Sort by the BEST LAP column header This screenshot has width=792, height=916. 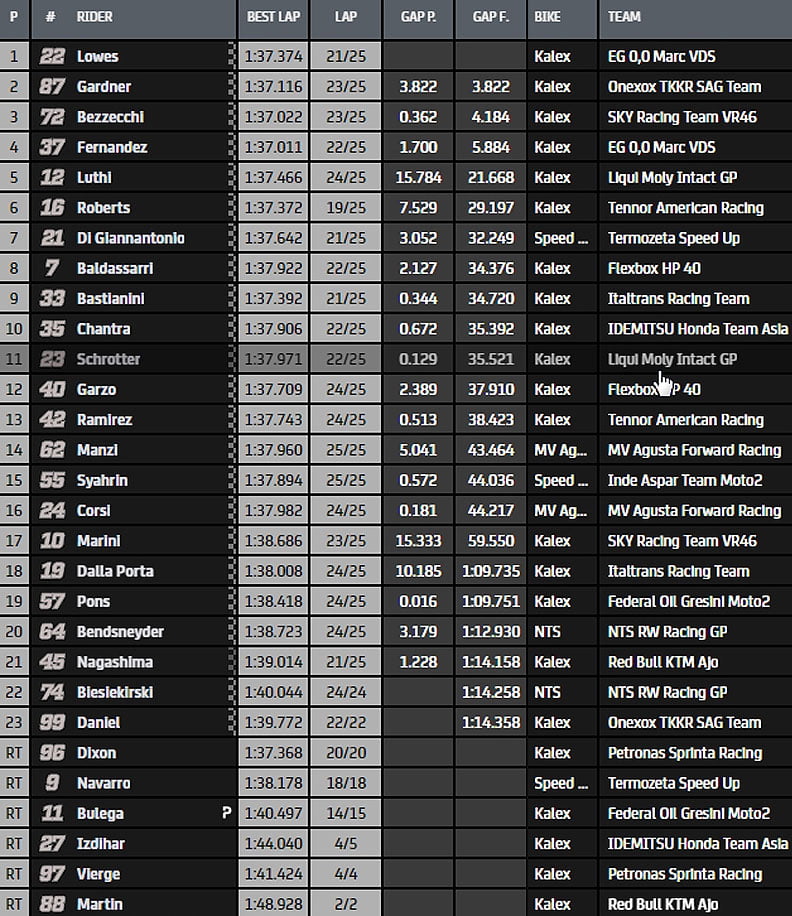pos(273,17)
